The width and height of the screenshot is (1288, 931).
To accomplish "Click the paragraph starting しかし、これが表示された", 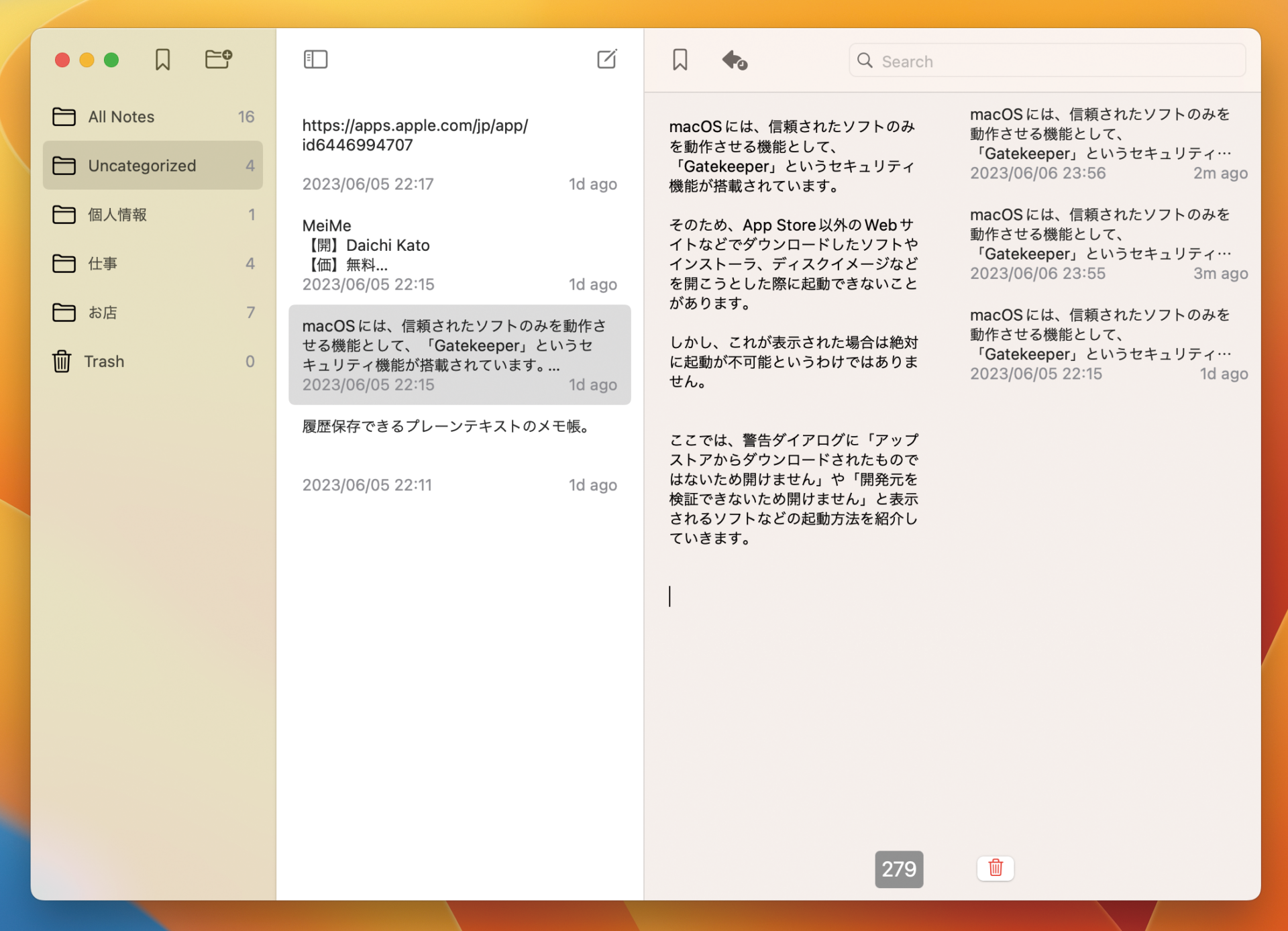I will (x=794, y=362).
